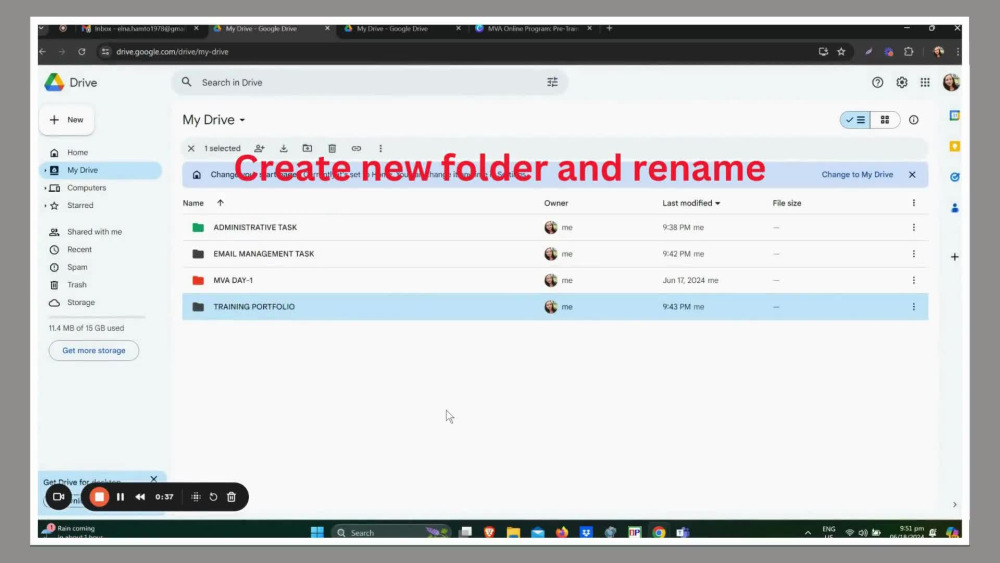Restart the recording
Image resolution: width=1000 pixels, height=563 pixels.
coord(214,497)
